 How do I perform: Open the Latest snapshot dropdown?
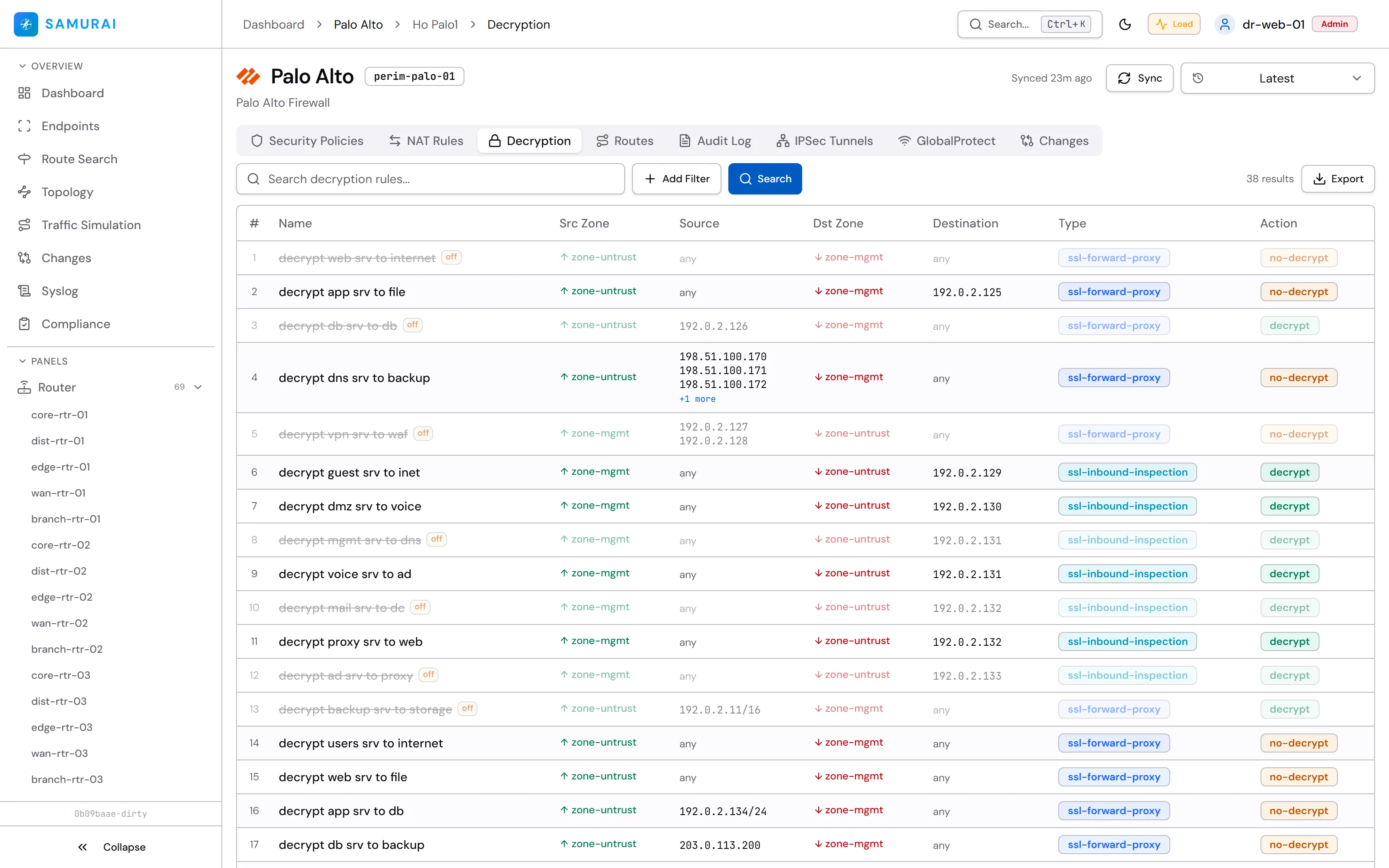pyautogui.click(x=1277, y=78)
